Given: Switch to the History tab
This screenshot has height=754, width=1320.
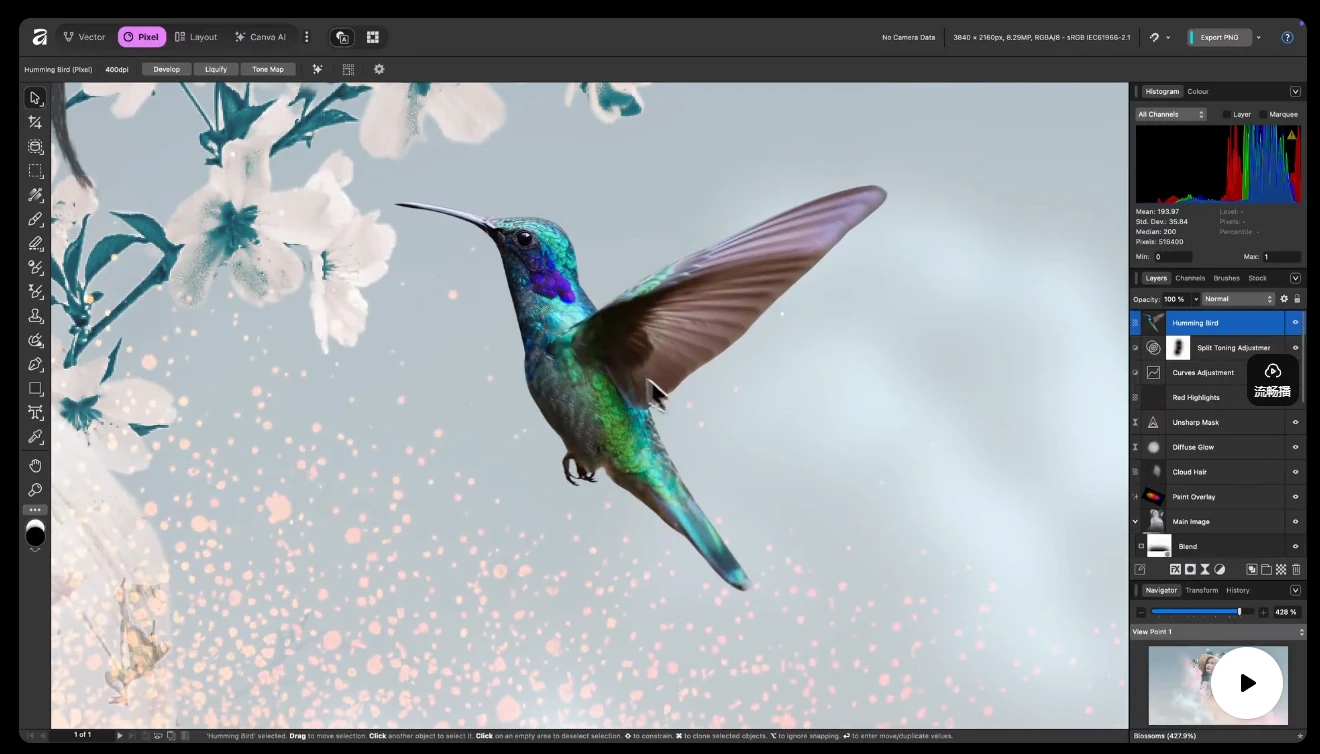Looking at the screenshot, I should click(x=1238, y=590).
